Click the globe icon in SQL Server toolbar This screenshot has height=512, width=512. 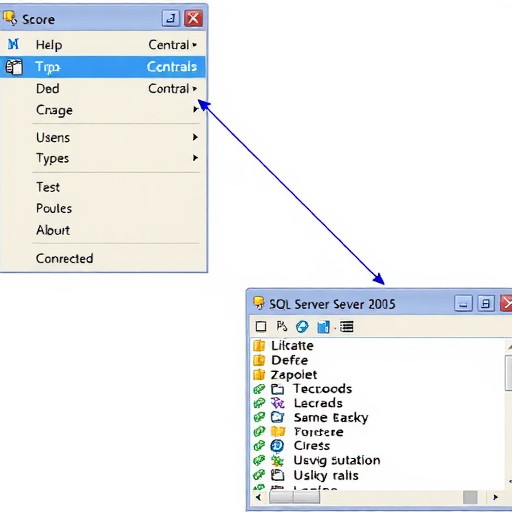pos(302,327)
